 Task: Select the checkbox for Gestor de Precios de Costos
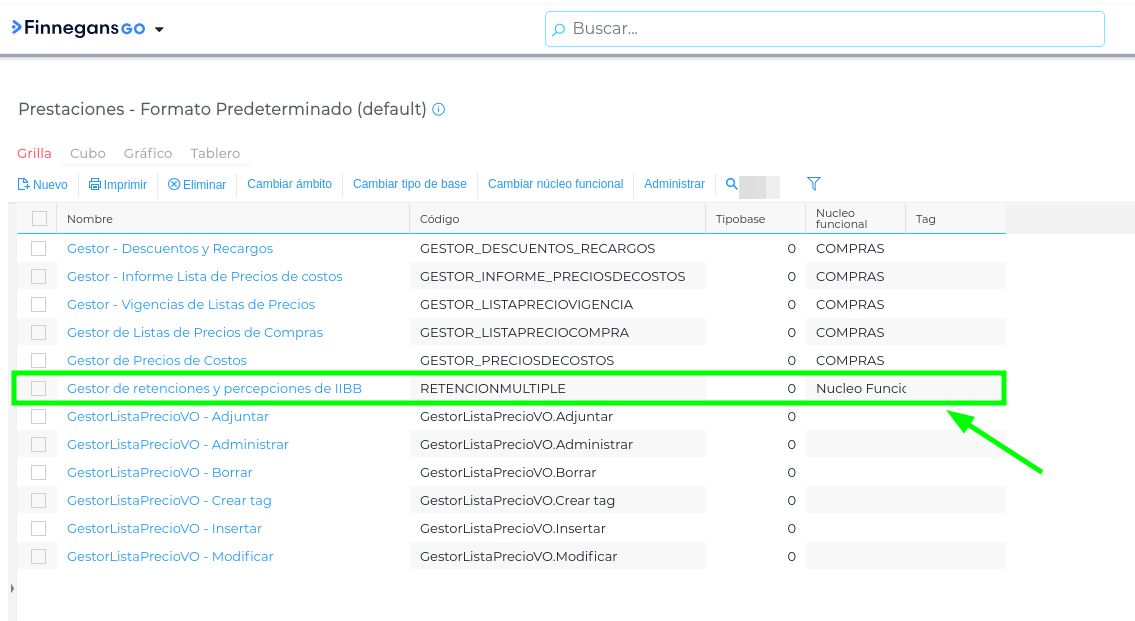(x=39, y=360)
